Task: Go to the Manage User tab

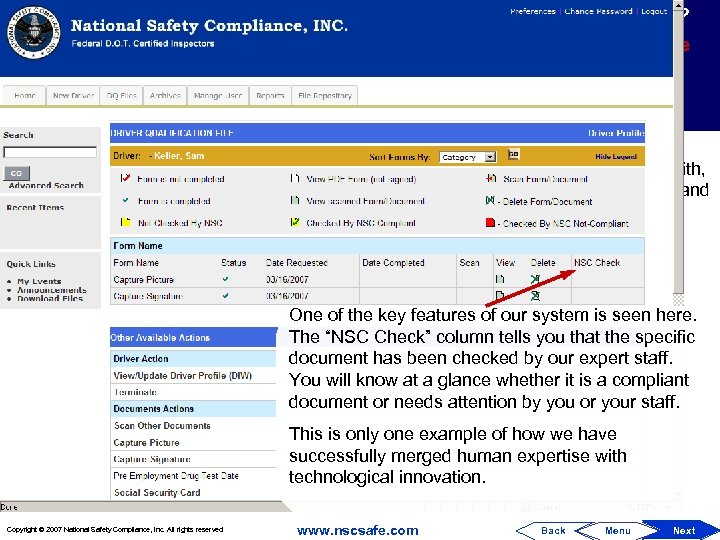Action: (x=218, y=96)
